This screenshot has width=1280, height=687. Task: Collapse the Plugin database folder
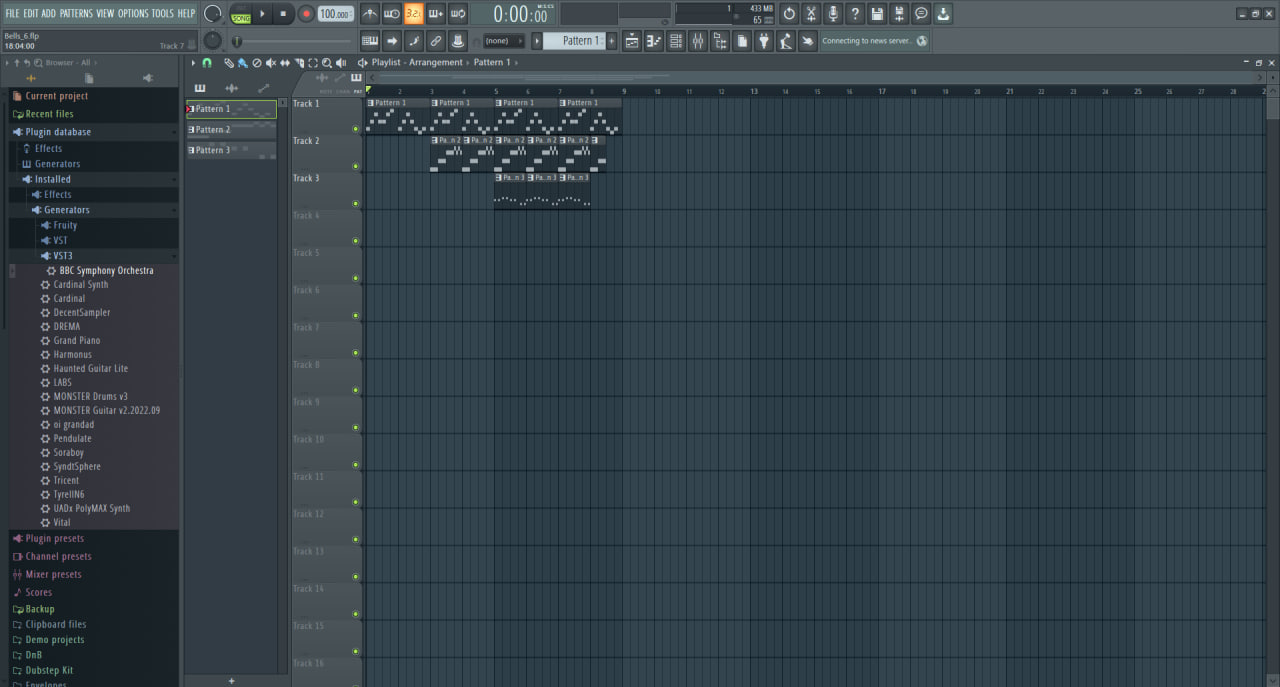point(58,132)
